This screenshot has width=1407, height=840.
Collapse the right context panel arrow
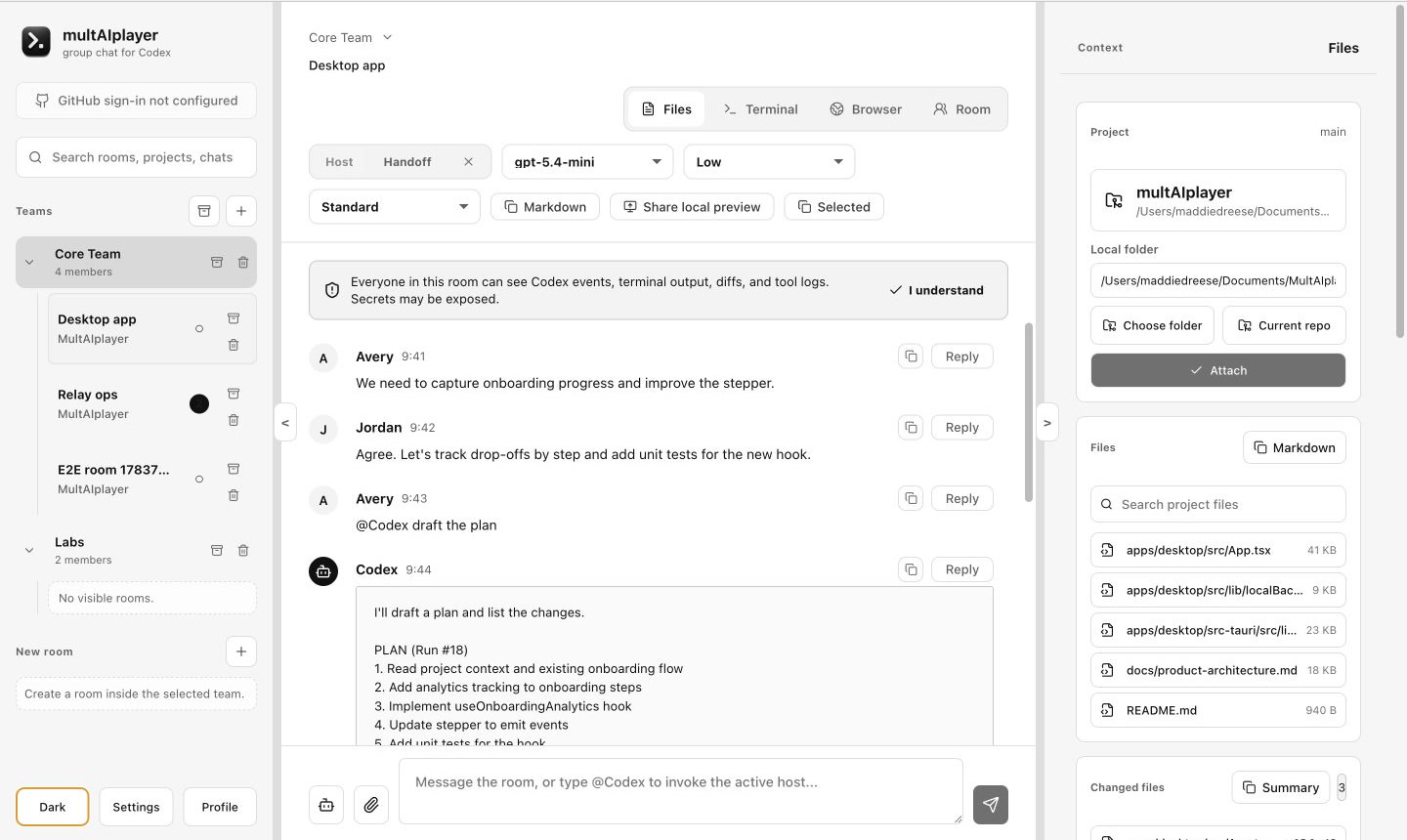point(1047,423)
